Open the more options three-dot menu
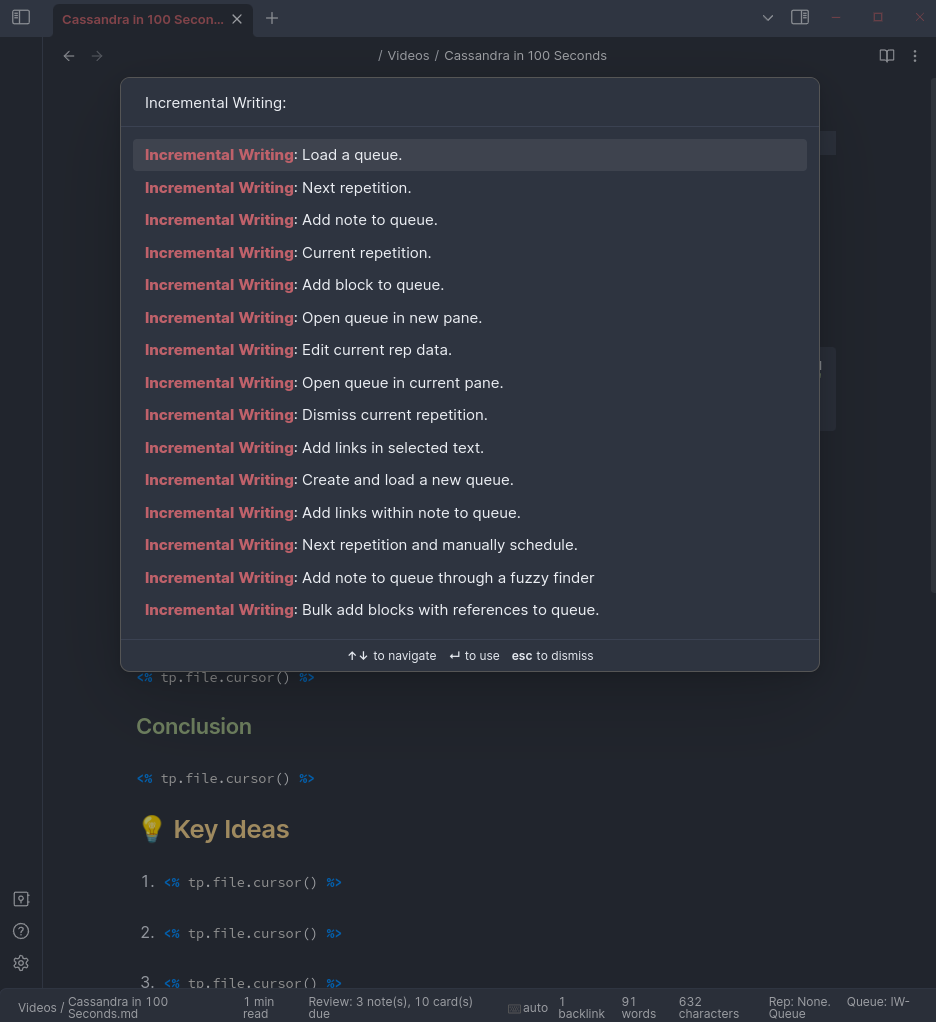 coord(915,55)
